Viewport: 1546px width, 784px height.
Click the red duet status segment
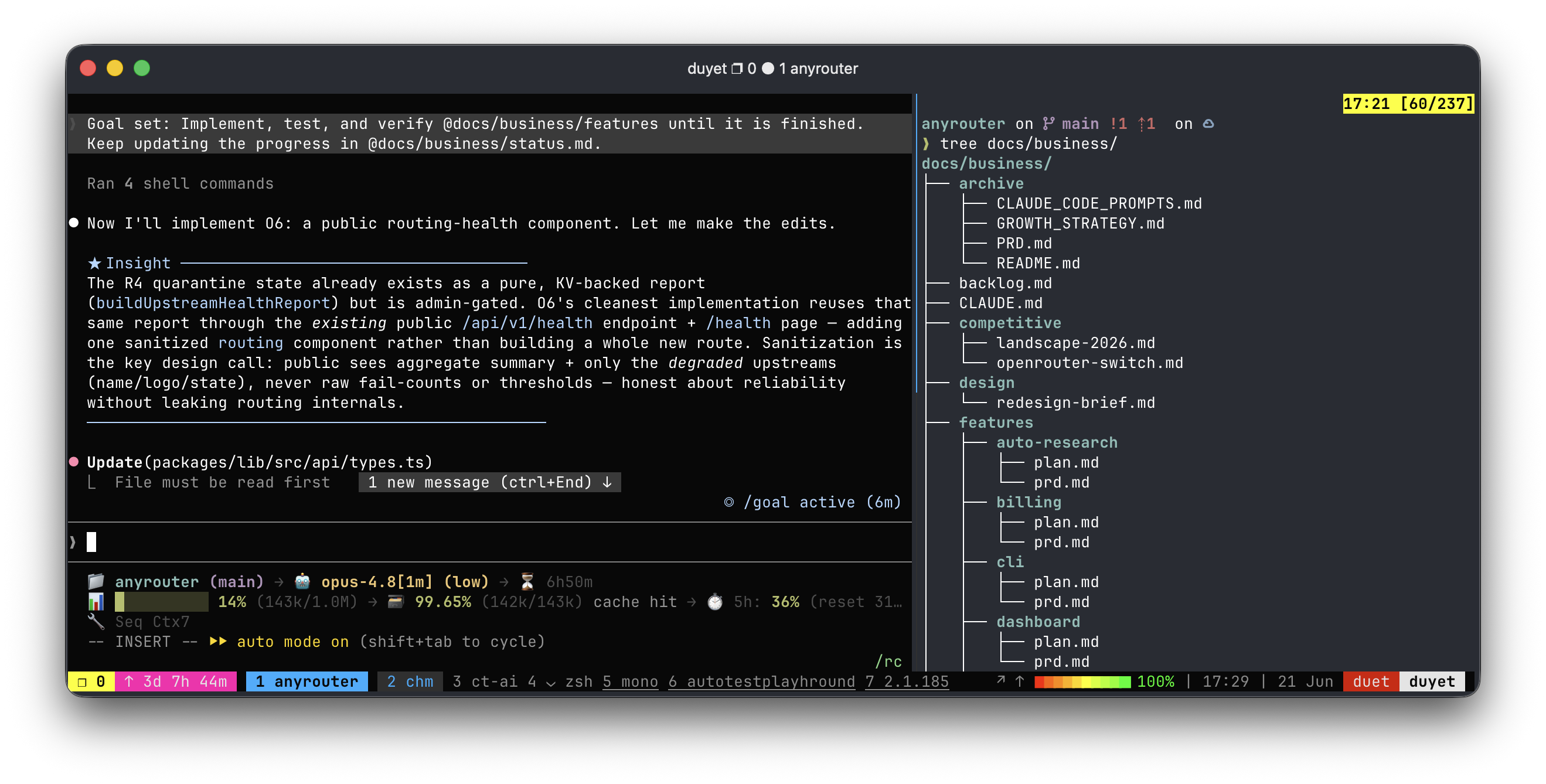click(1371, 681)
